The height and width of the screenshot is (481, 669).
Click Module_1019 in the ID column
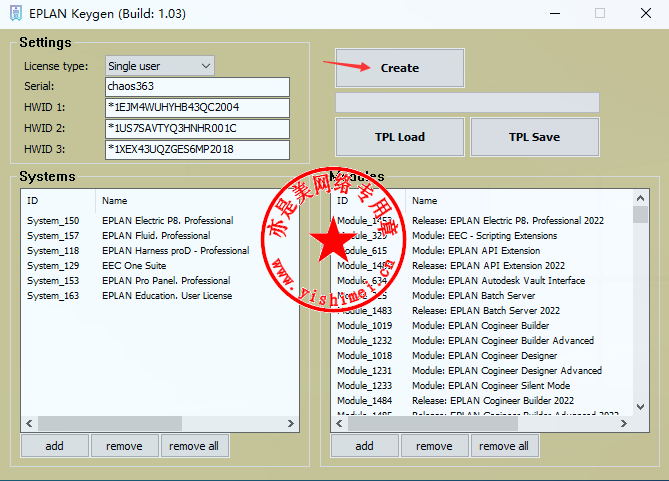point(364,326)
